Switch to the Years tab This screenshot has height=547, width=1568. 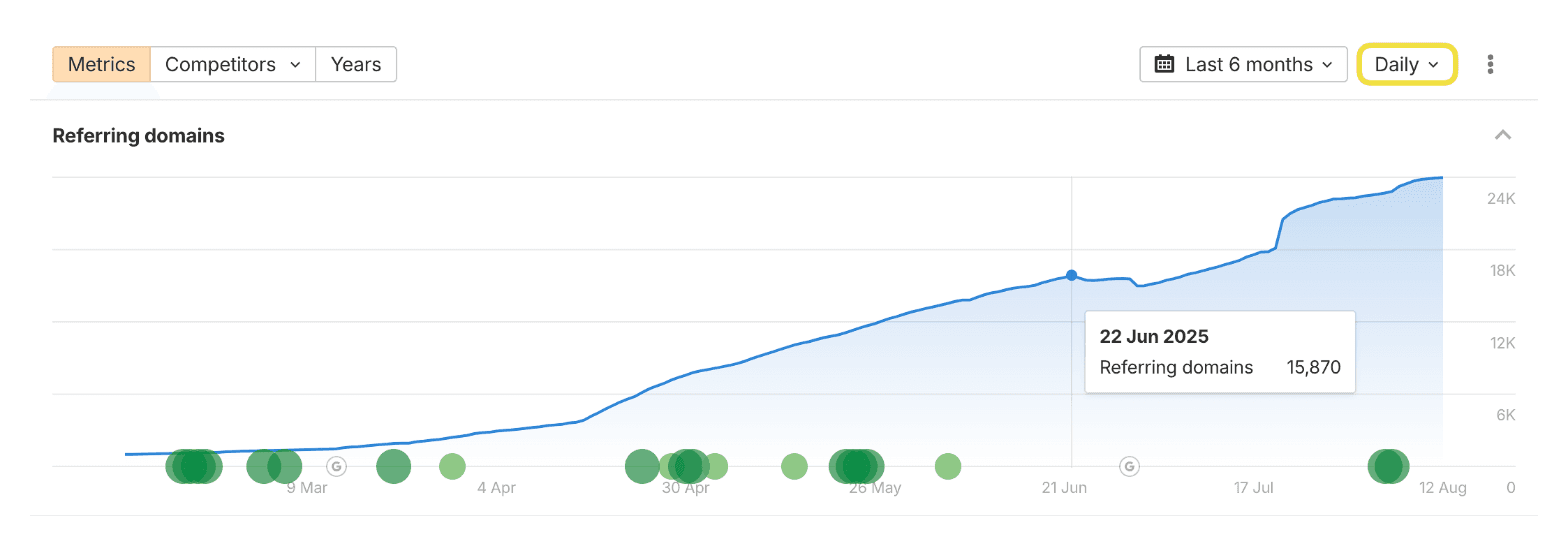coord(356,64)
